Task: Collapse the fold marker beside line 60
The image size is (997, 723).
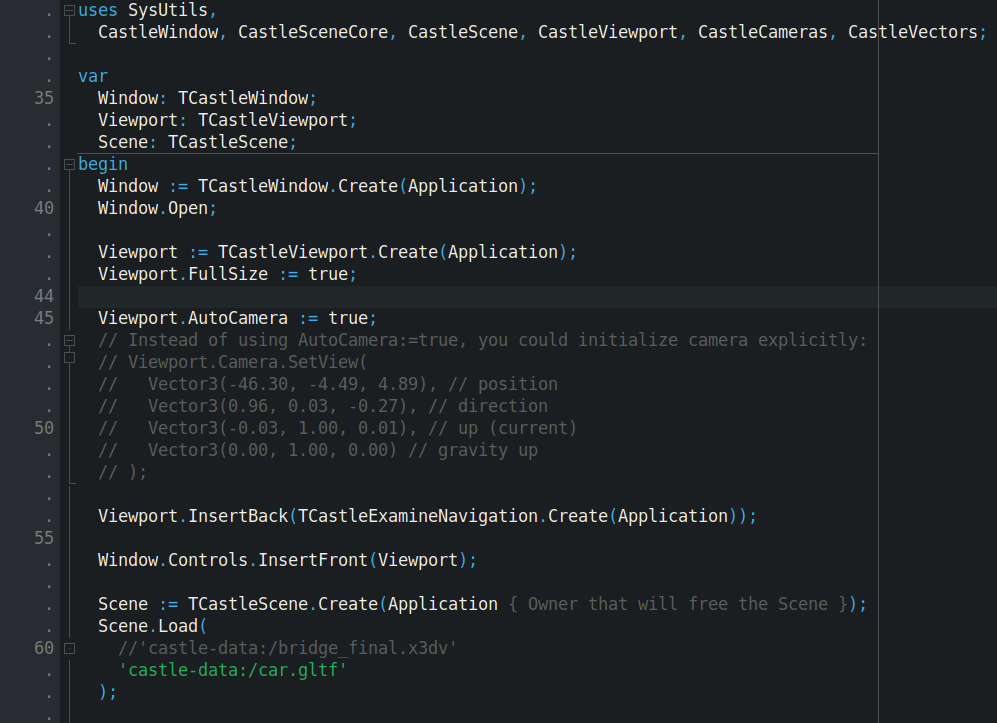Action: pyautogui.click(x=67, y=647)
